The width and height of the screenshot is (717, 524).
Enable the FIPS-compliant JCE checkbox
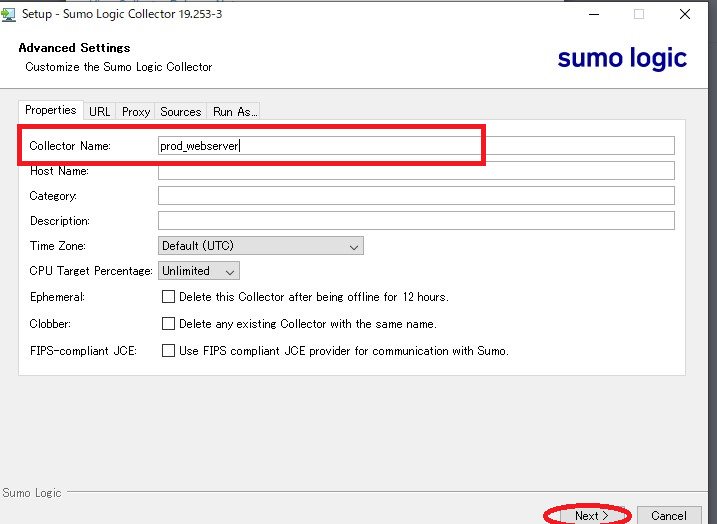click(x=168, y=351)
